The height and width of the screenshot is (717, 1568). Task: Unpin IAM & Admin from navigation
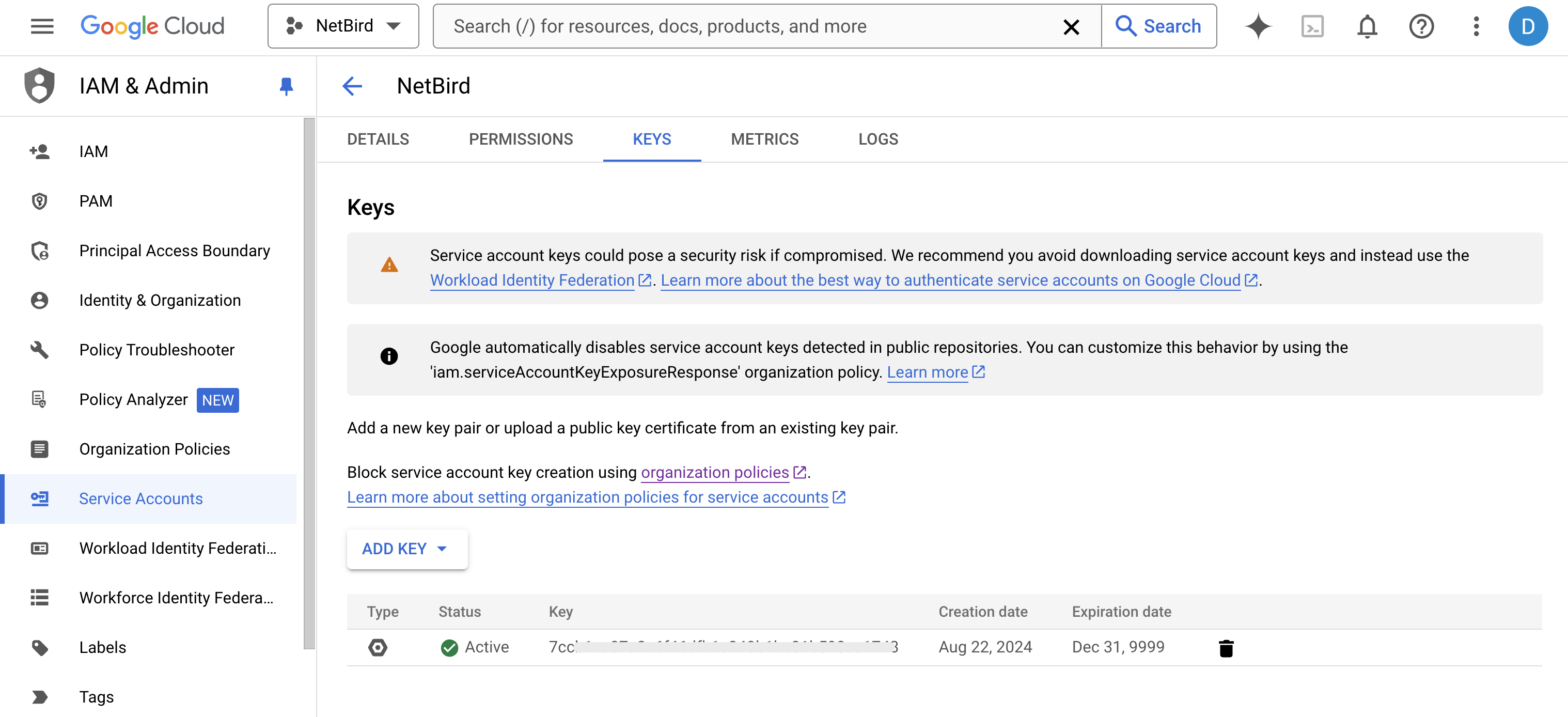(286, 86)
